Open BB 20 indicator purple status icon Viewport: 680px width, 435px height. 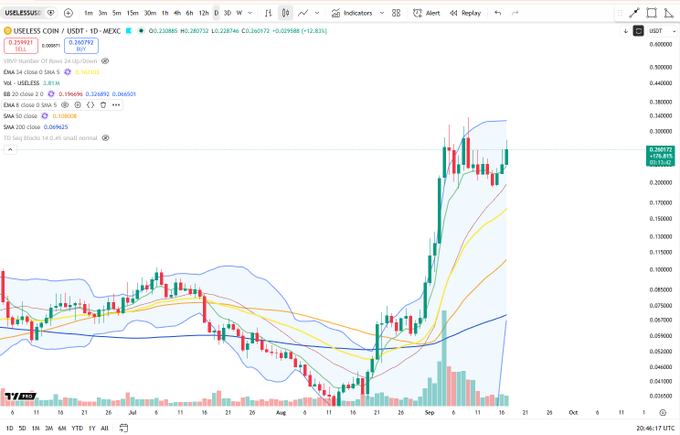pos(51,94)
